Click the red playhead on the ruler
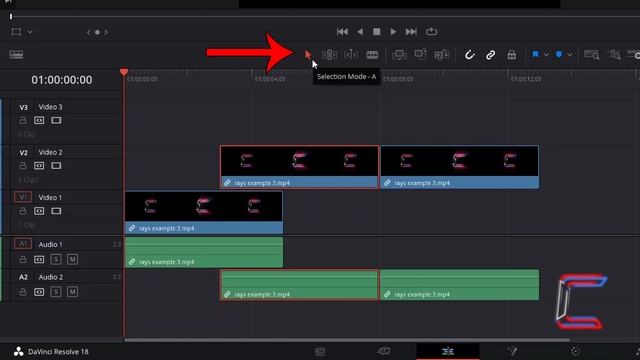This screenshot has width=640, height=360. pyautogui.click(x=124, y=72)
